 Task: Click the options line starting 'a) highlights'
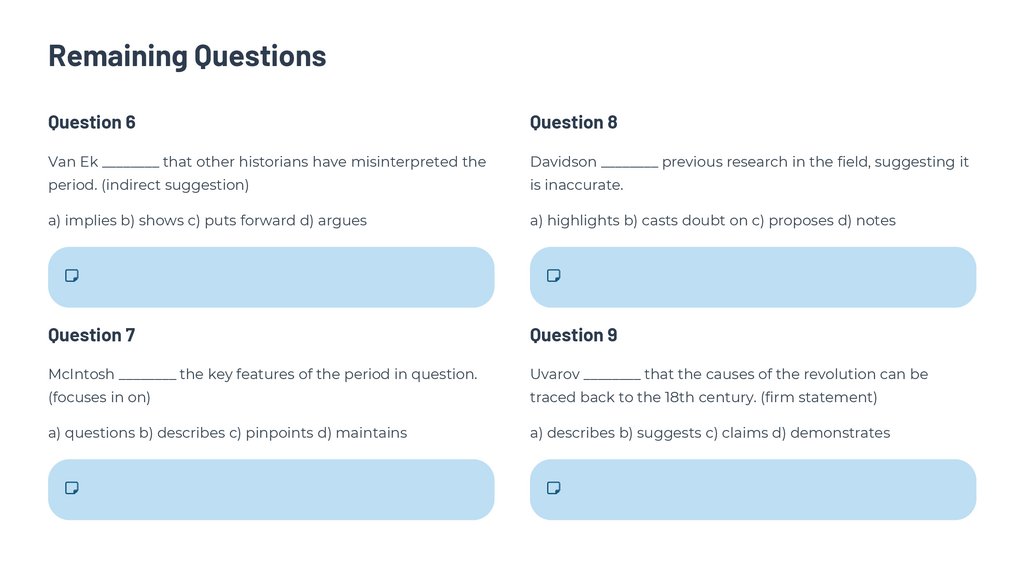click(x=712, y=220)
